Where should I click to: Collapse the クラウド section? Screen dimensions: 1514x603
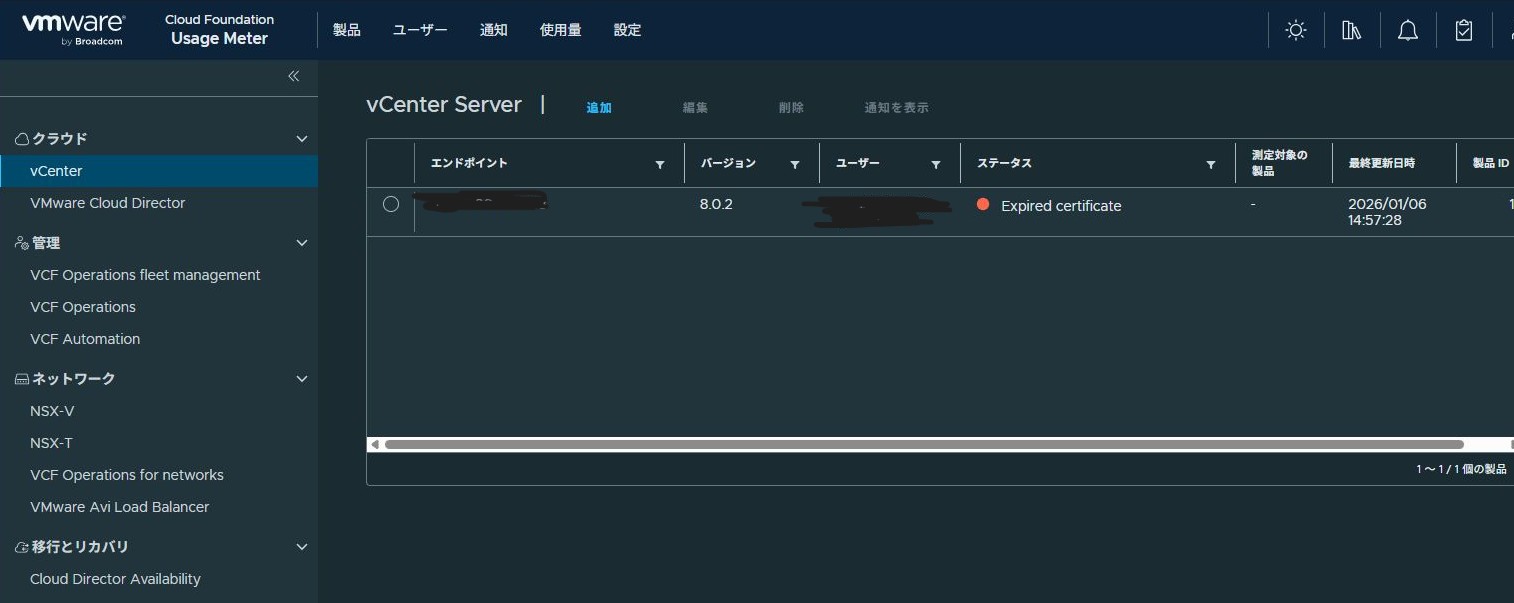click(x=302, y=139)
